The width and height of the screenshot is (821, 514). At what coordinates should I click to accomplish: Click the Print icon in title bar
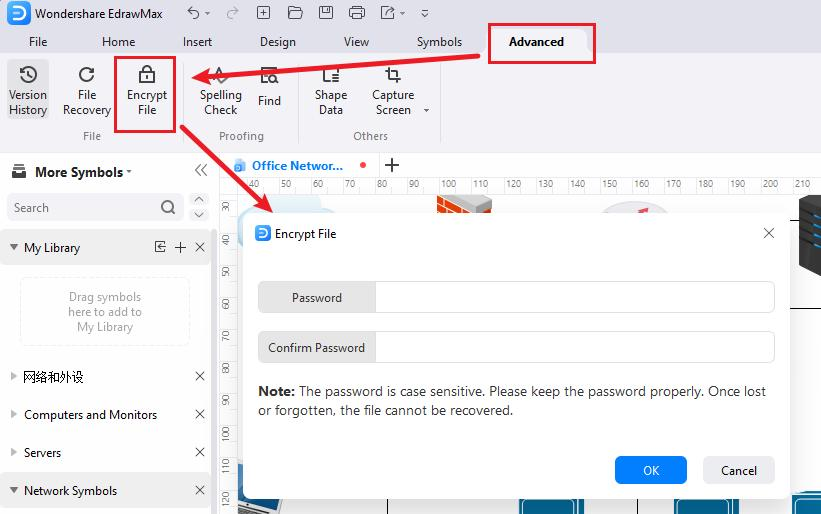coord(357,13)
